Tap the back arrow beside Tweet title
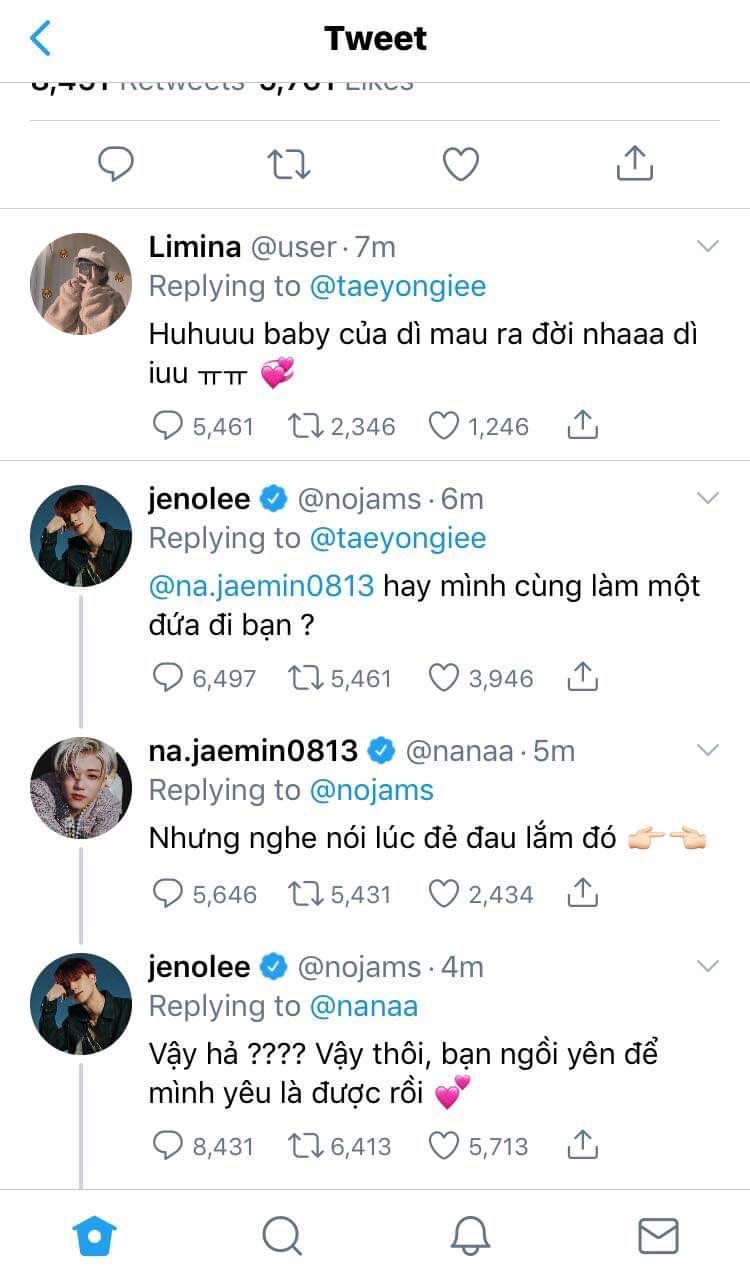The height and width of the screenshot is (1288, 750). pos(41,38)
